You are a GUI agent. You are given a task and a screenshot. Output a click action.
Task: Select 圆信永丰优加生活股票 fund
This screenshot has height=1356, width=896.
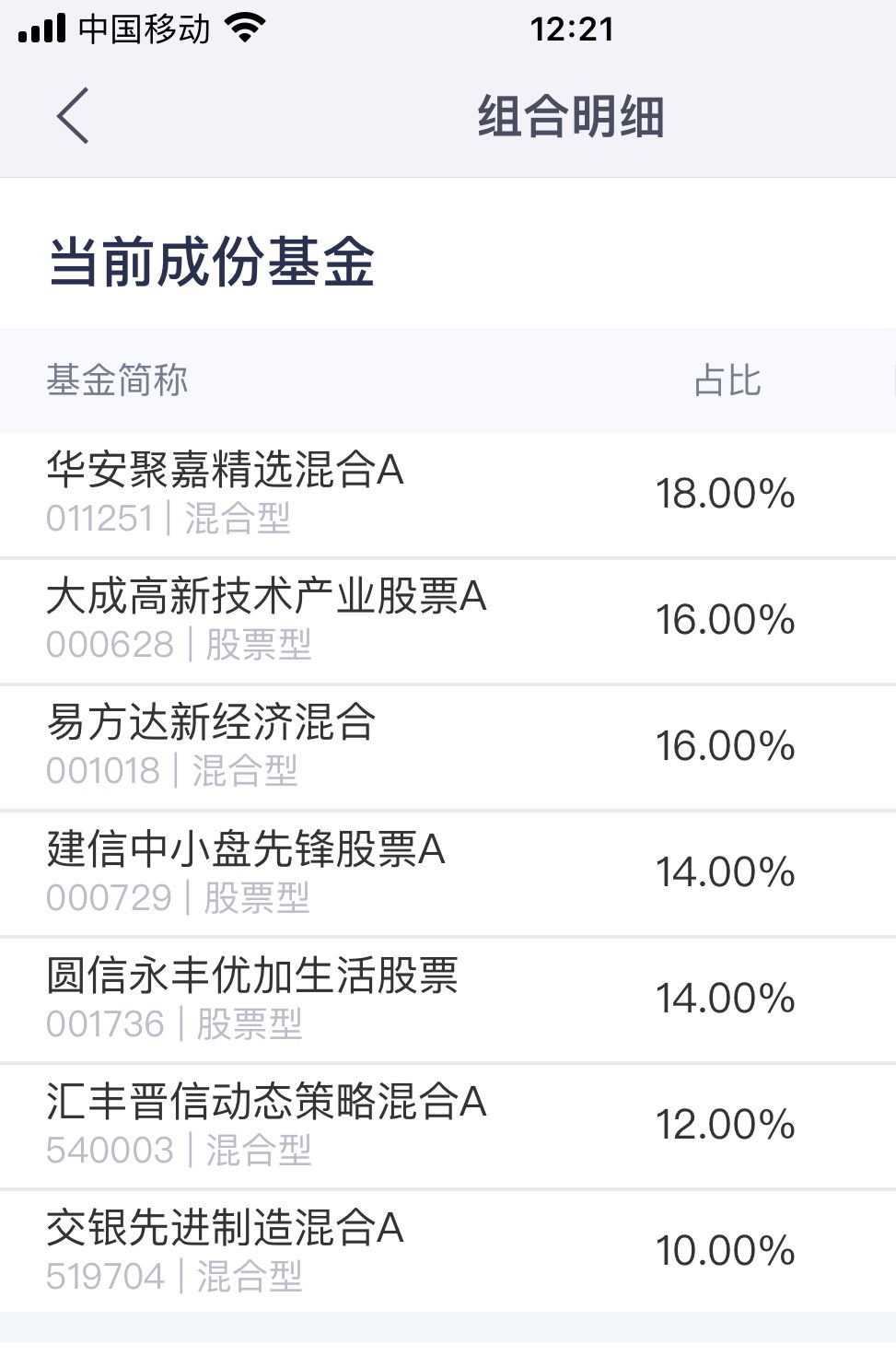[x=251, y=976]
